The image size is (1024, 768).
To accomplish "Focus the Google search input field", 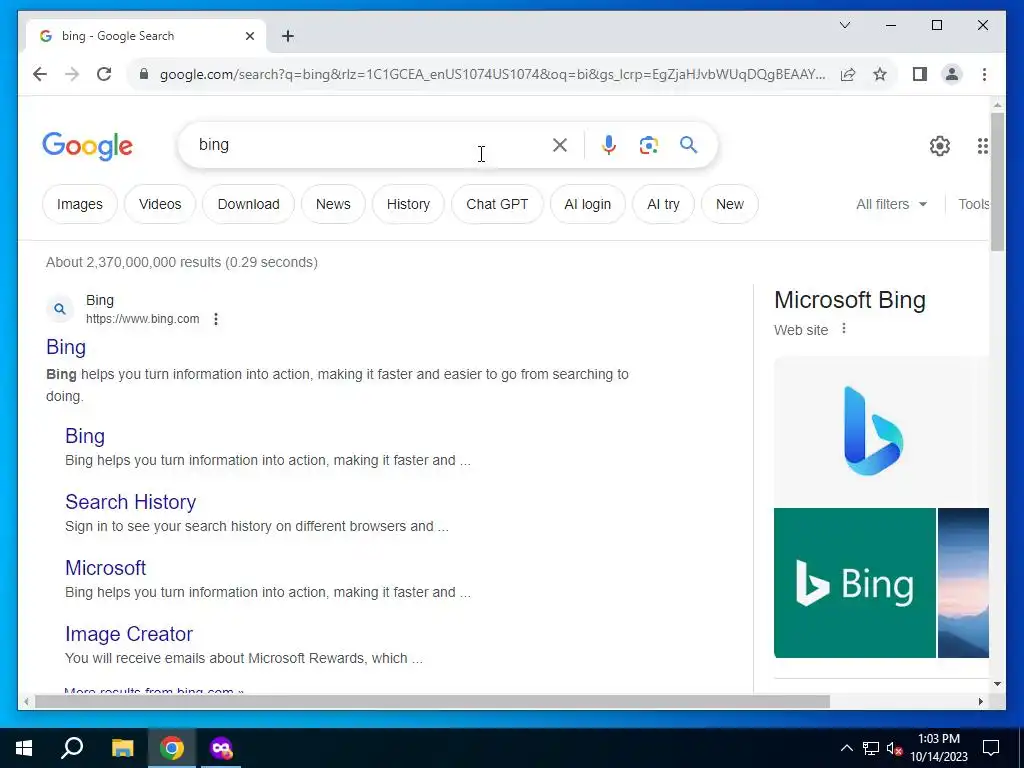I will (x=372, y=145).
